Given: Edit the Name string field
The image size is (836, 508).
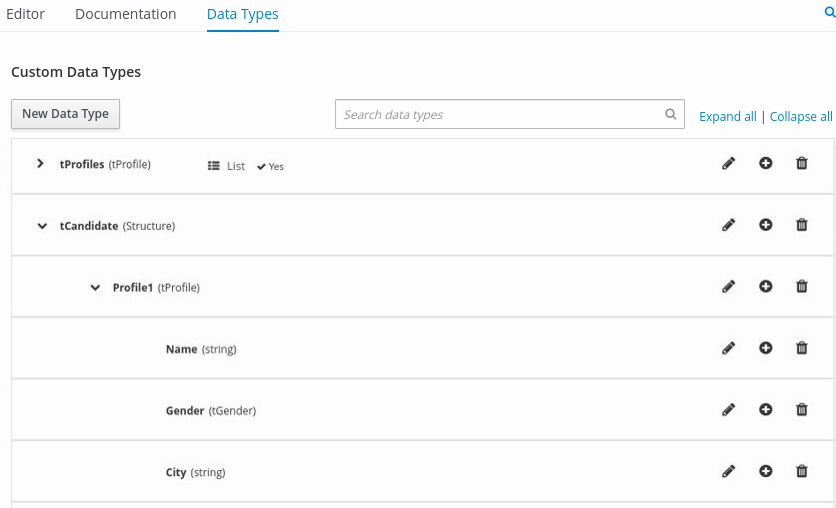Looking at the screenshot, I should point(728,348).
